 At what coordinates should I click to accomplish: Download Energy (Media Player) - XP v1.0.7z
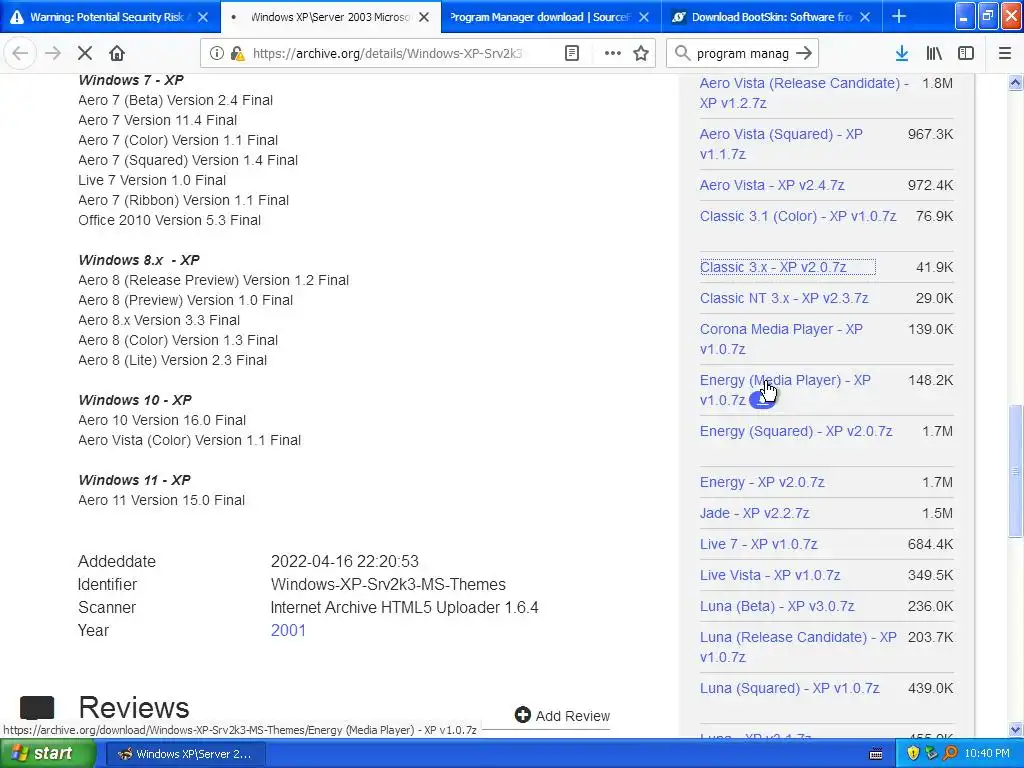[x=785, y=390]
